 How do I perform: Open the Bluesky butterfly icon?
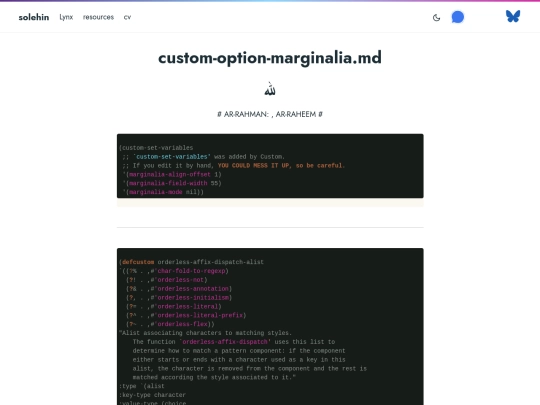[513, 16]
